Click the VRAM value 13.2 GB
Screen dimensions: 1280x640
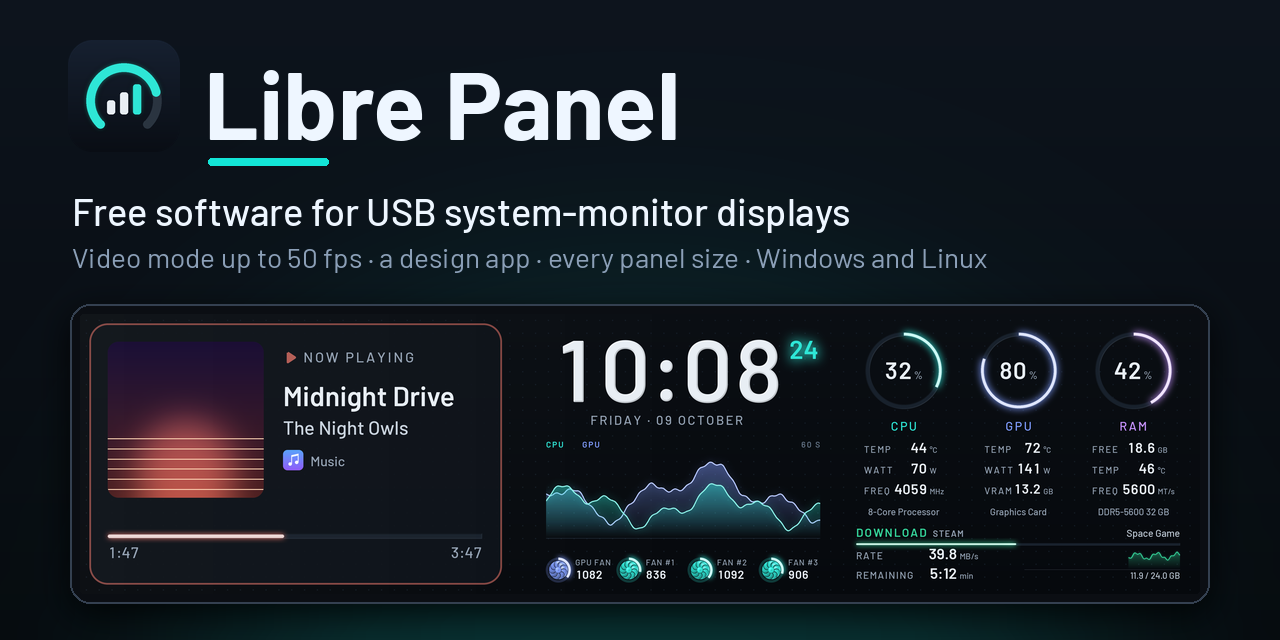[1034, 490]
